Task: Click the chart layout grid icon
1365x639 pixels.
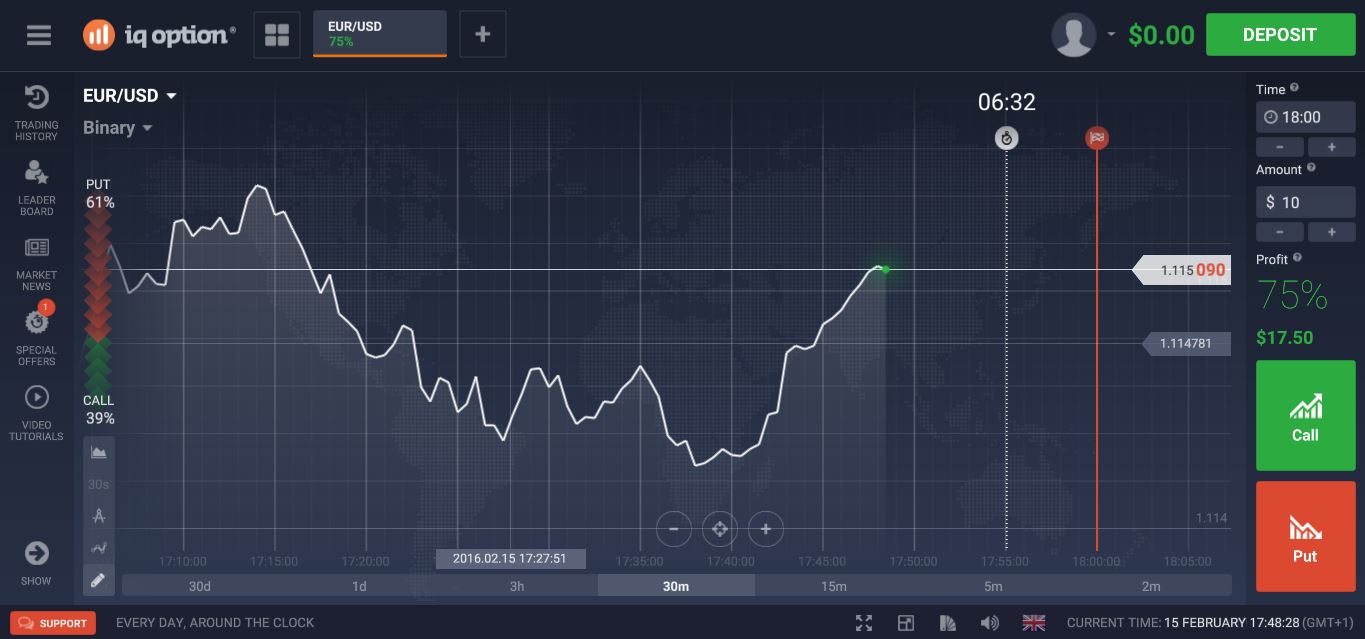Action: coord(277,35)
